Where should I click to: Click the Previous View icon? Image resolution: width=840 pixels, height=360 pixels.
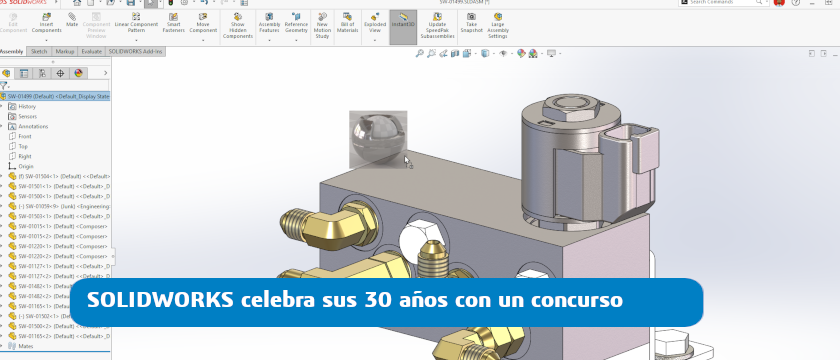443,54
